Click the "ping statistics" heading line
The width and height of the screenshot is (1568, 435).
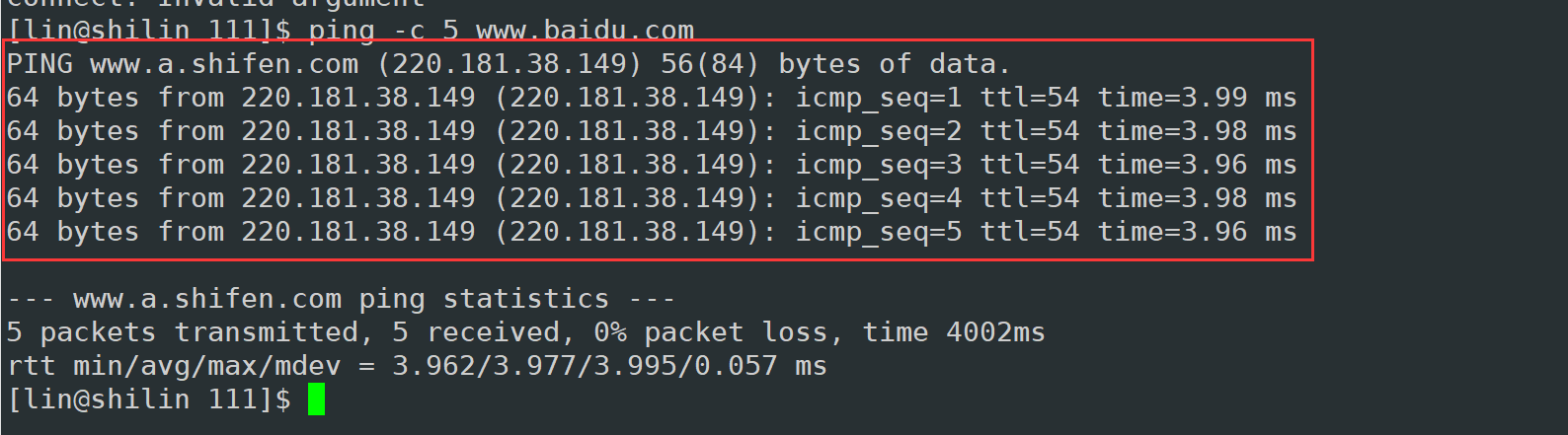pyautogui.click(x=341, y=299)
